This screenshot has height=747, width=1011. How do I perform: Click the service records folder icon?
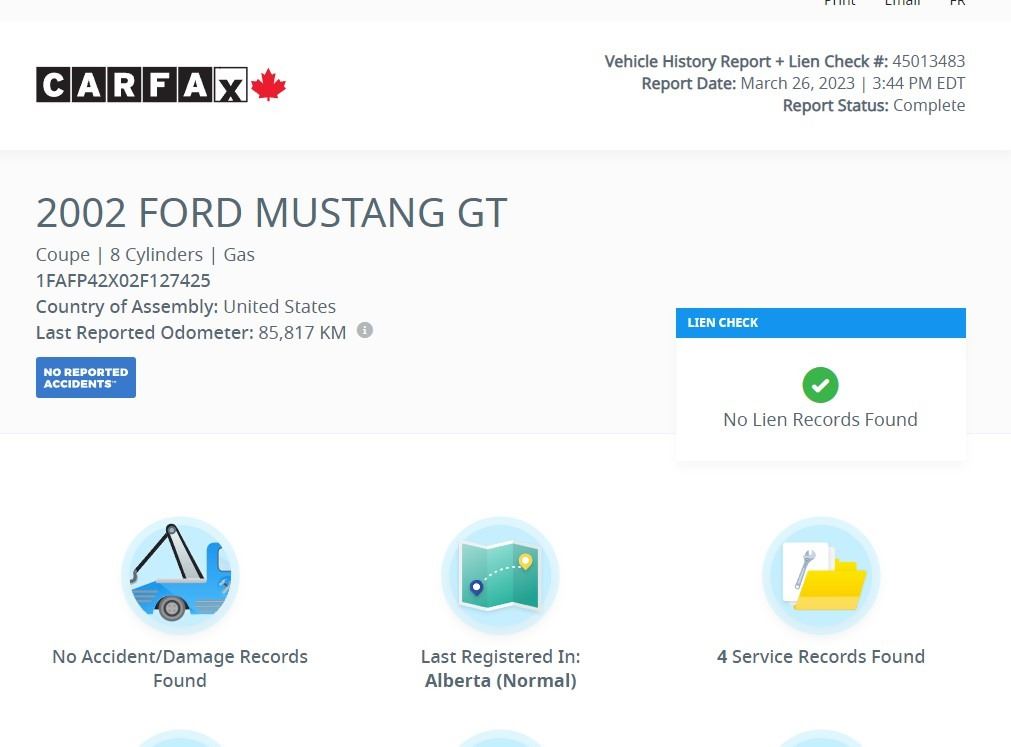[x=821, y=575]
